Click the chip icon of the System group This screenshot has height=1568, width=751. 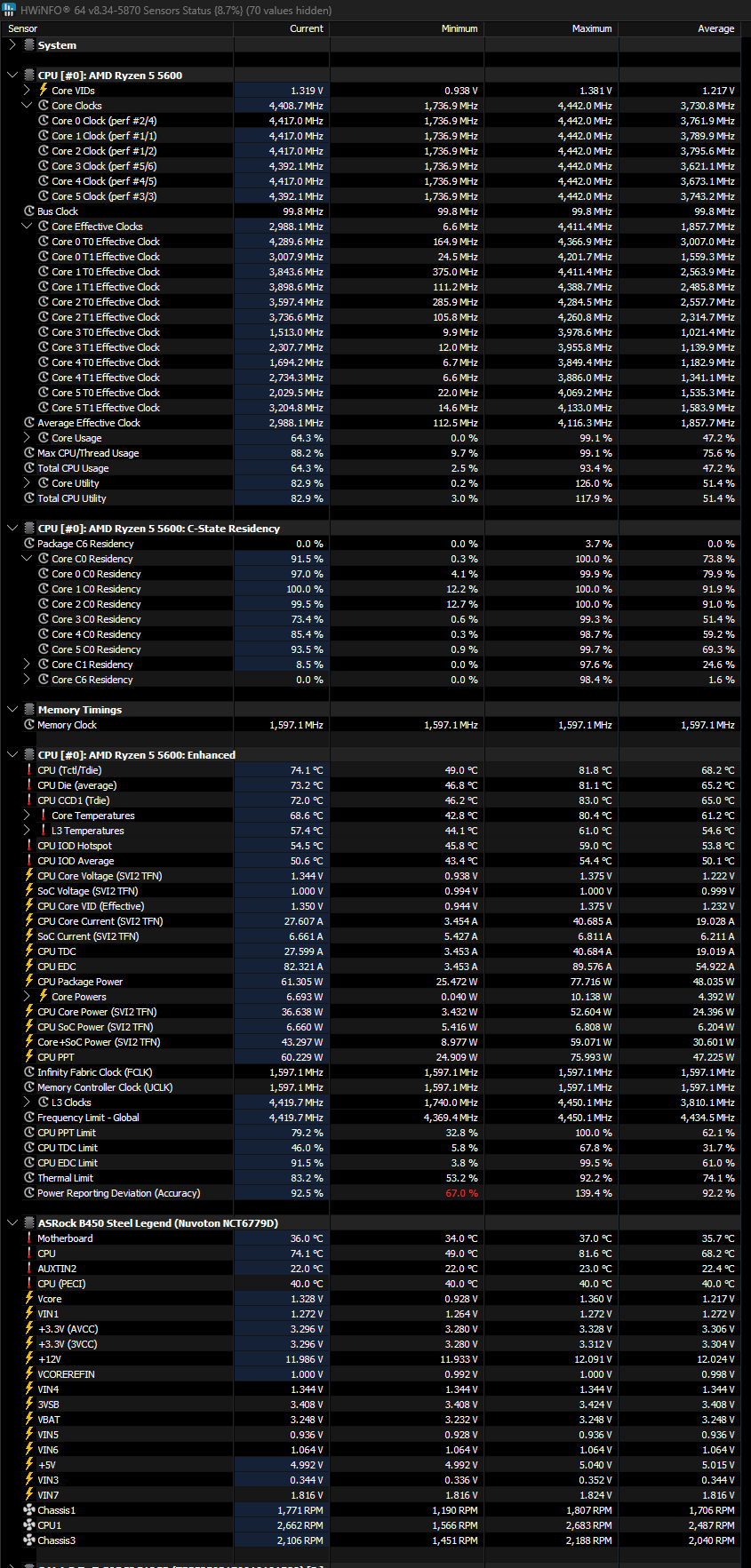(29, 44)
